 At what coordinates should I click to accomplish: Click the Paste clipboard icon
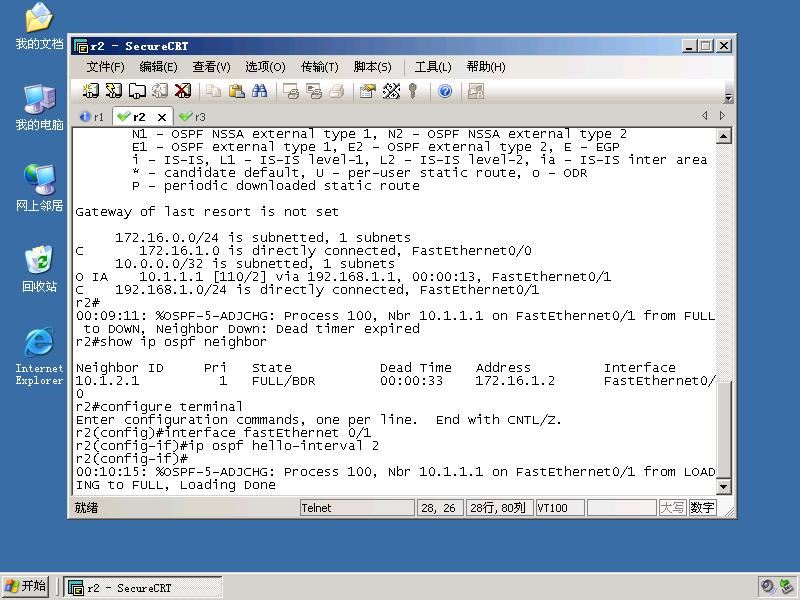pos(236,91)
